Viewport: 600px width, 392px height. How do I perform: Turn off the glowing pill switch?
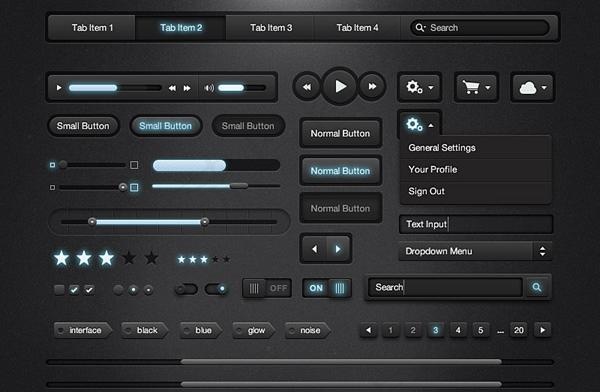tap(216, 289)
